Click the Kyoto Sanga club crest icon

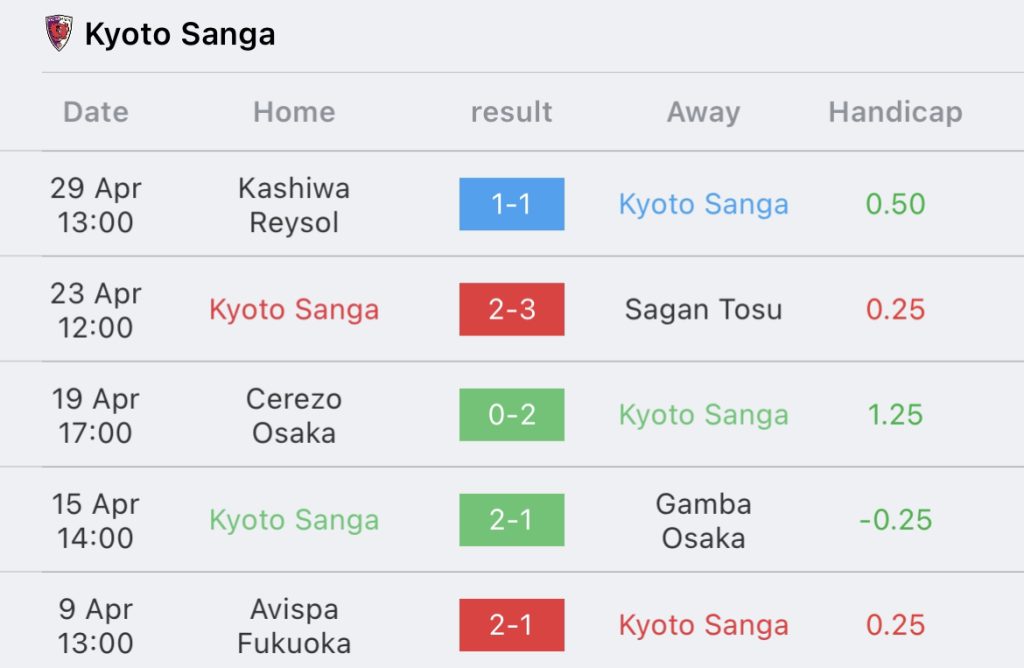click(58, 33)
